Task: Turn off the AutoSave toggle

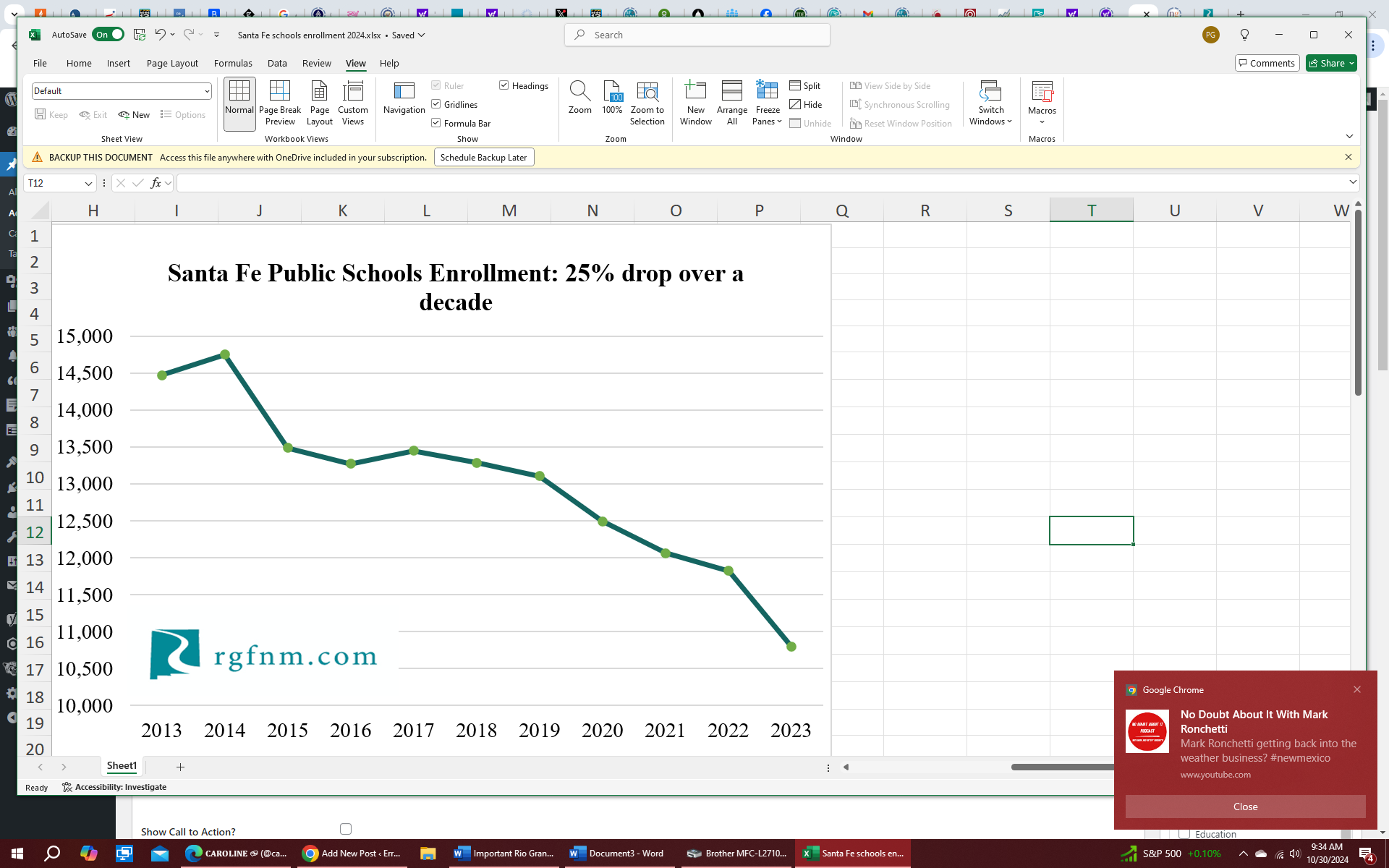Action: pyautogui.click(x=109, y=35)
